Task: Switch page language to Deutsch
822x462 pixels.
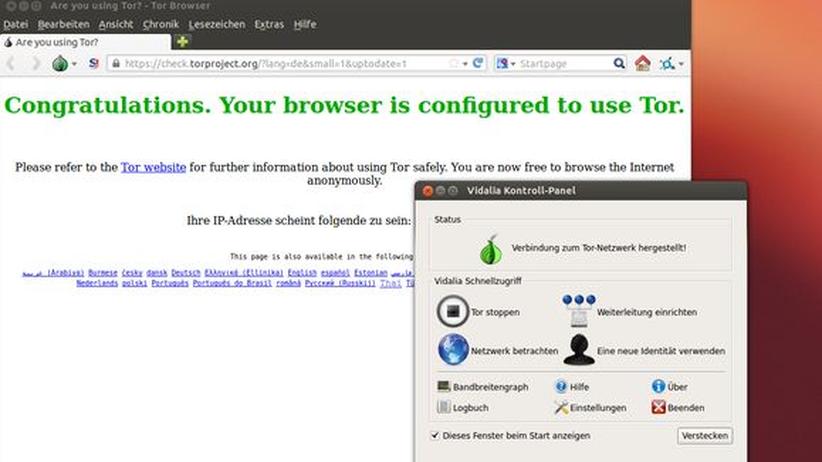Action: [x=186, y=273]
